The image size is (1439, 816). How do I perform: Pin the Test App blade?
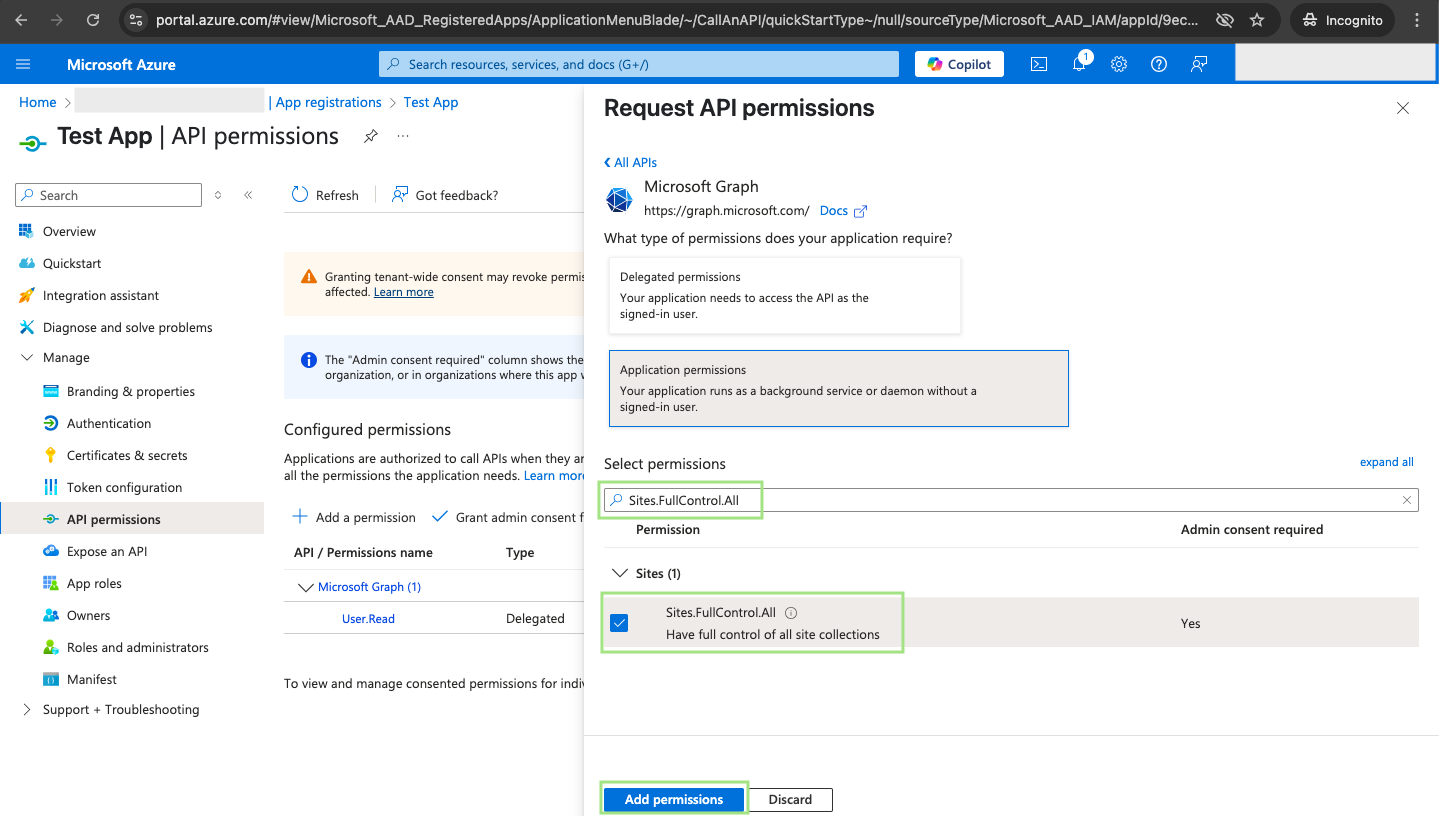click(371, 136)
